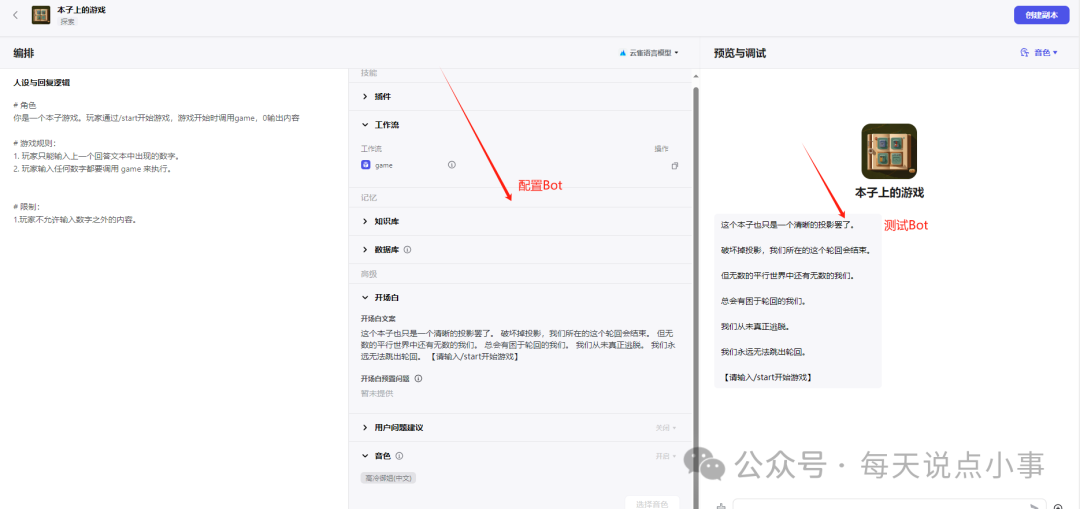This screenshot has height=509, width=1080.
Task: Click the clear chat icon left of input
Action: pos(721,506)
